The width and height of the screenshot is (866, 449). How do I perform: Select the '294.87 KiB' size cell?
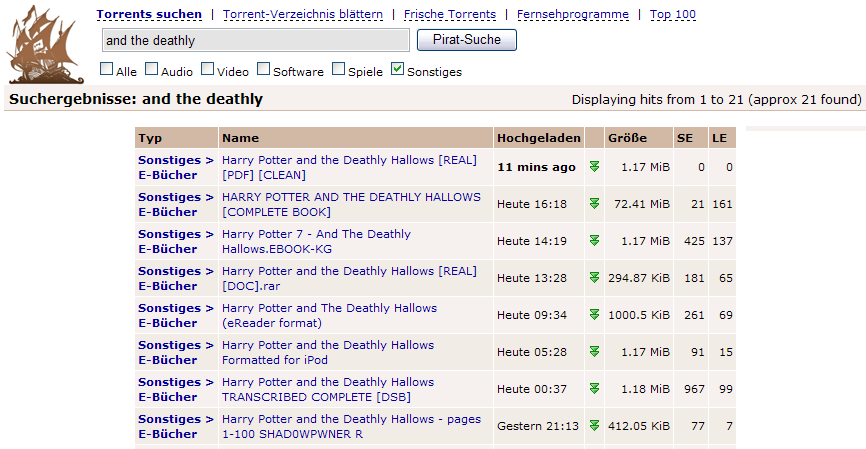pos(639,278)
